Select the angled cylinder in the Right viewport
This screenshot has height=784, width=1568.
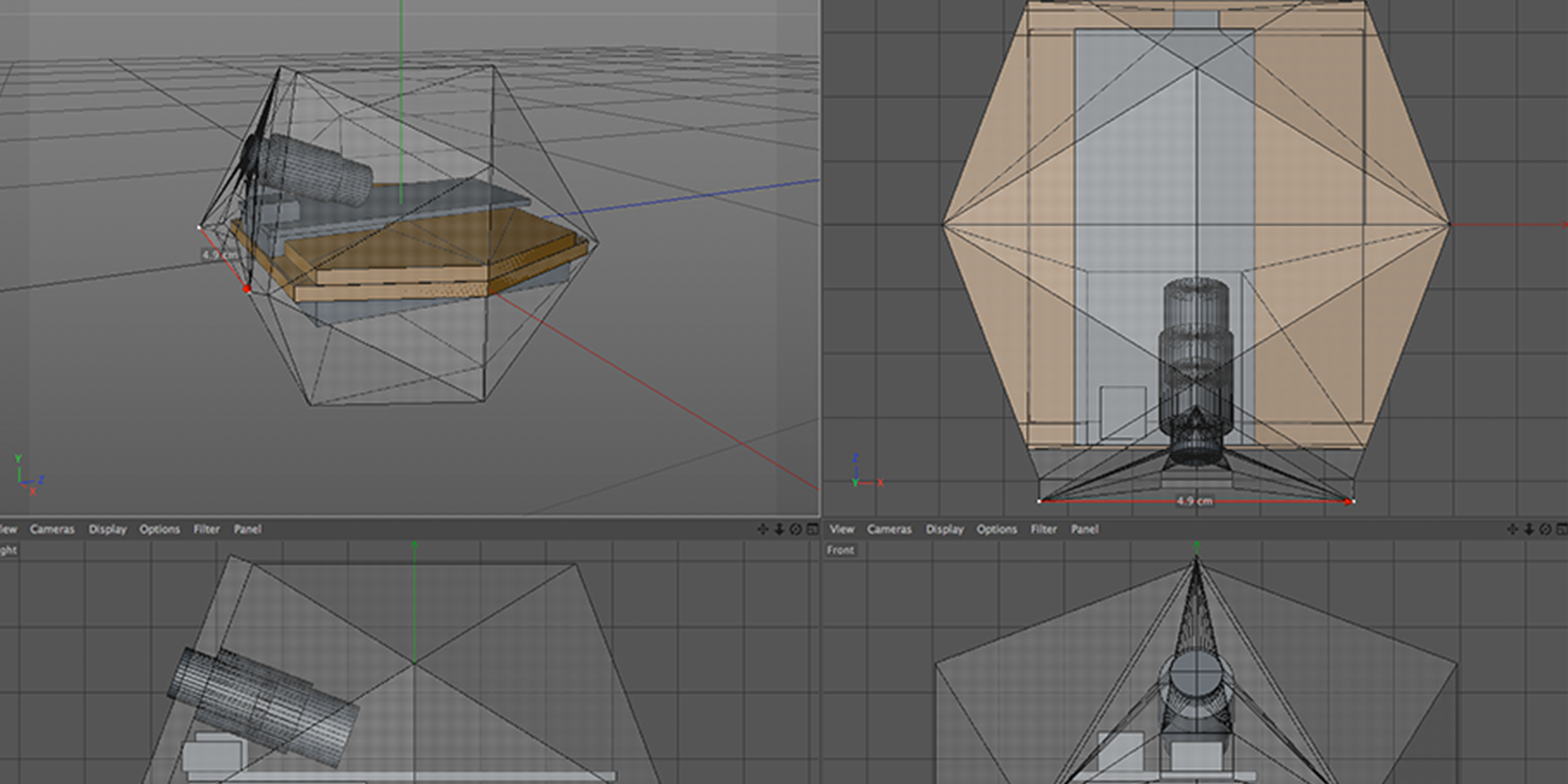(x=262, y=706)
